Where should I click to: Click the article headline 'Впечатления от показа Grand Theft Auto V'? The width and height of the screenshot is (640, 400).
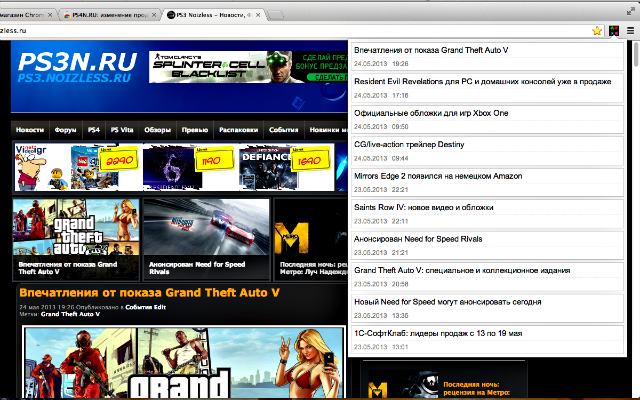point(148,292)
